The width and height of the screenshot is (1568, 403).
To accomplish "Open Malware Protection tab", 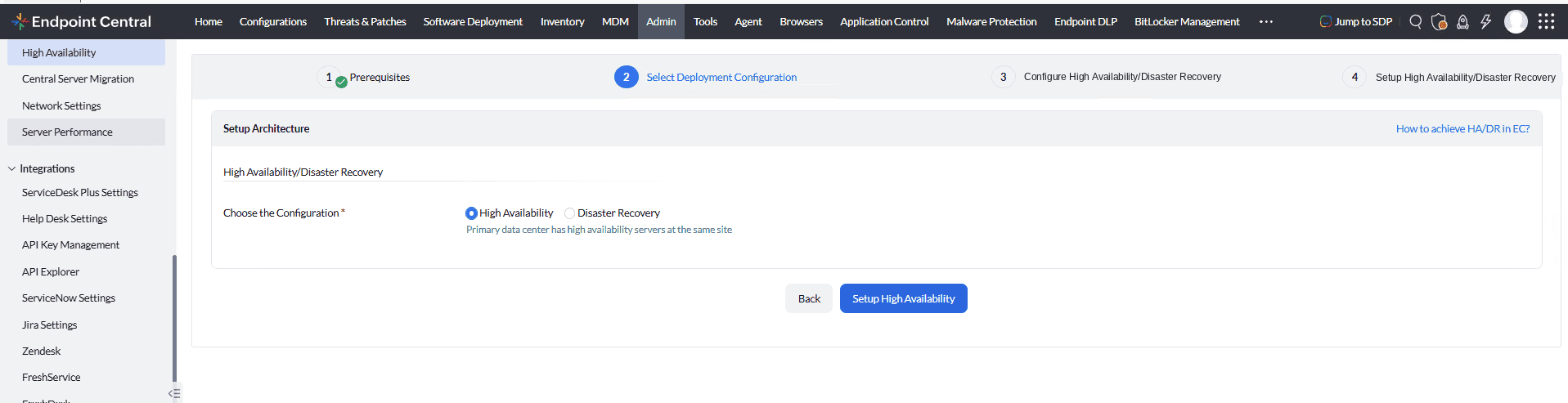I will 991,21.
